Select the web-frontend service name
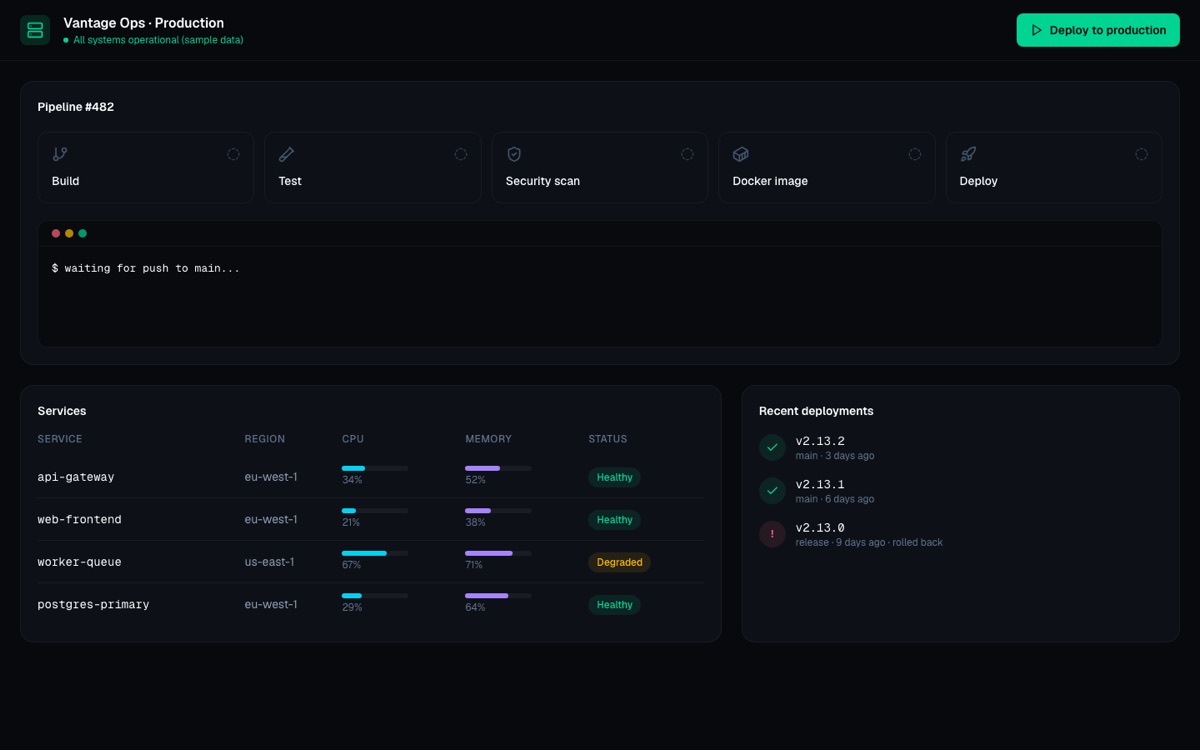 pyautogui.click(x=80, y=520)
